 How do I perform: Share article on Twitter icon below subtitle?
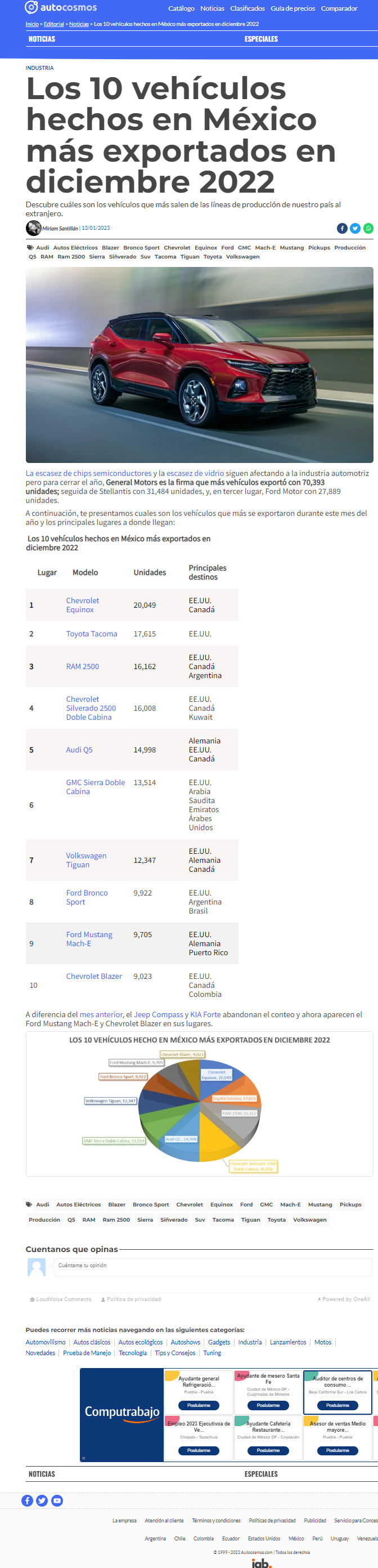coord(355,228)
